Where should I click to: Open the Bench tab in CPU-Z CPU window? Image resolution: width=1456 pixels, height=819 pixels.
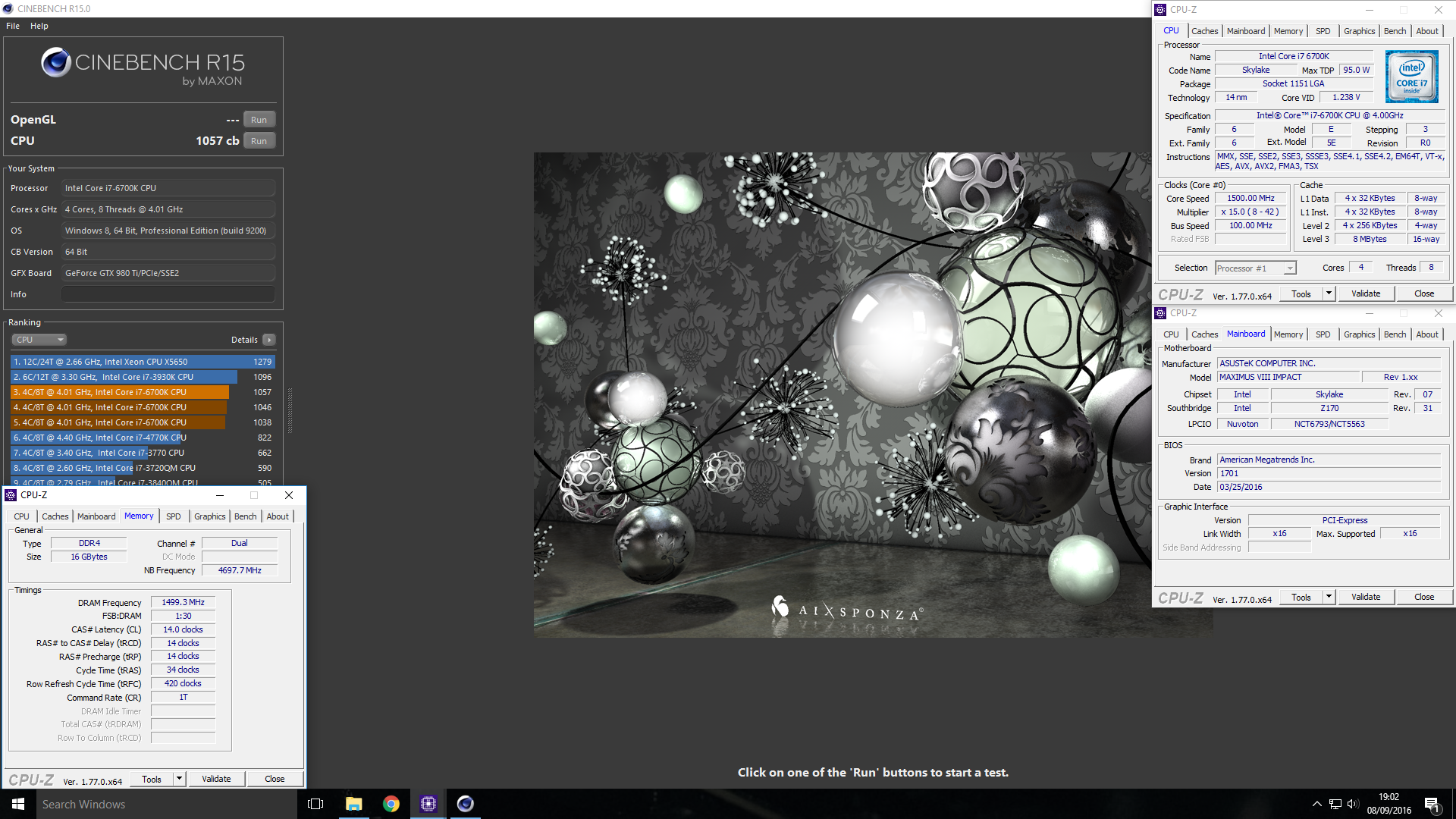click(1395, 31)
